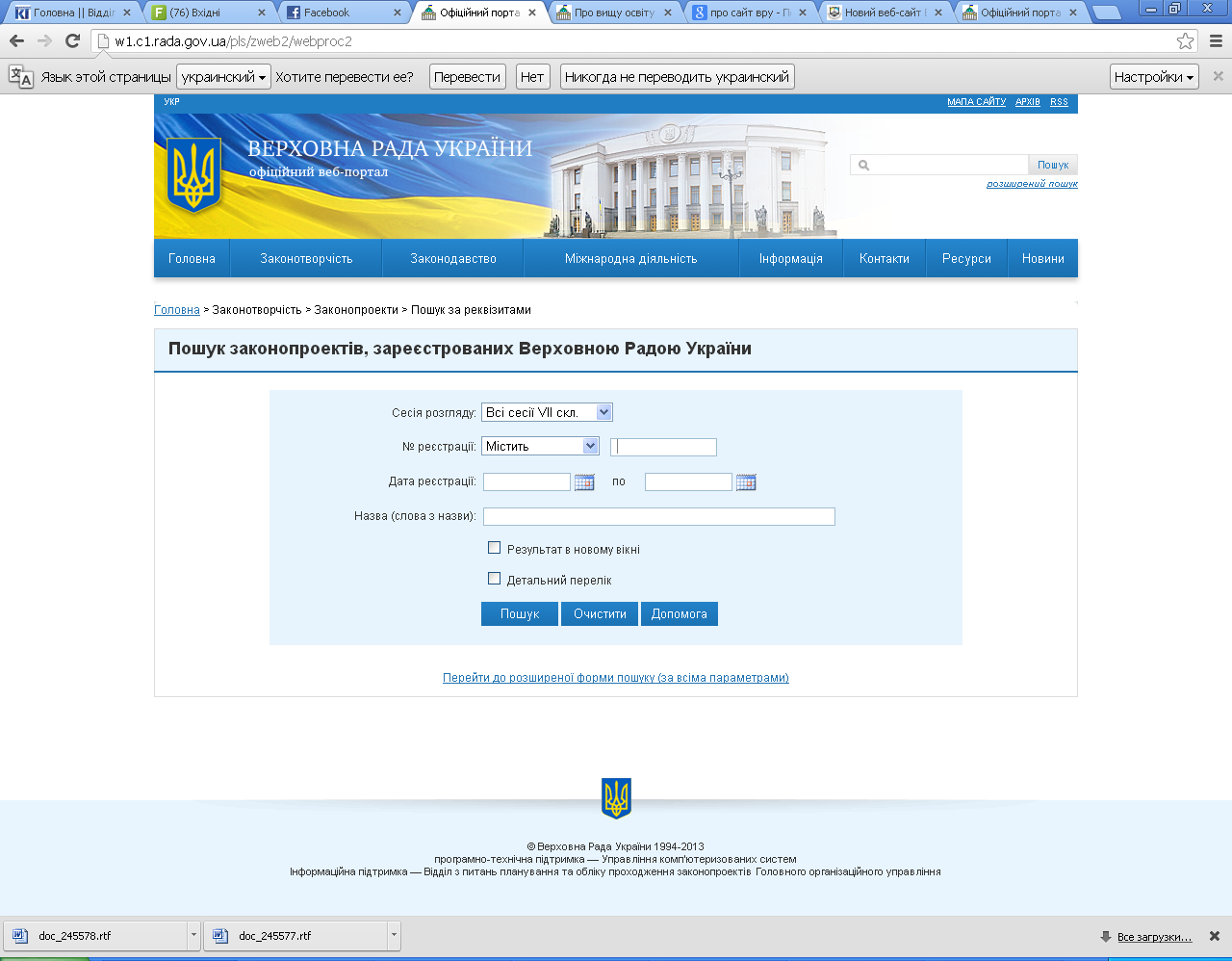Open the 'Ресурси' nav menu
Screen dimensions: 1232x961
[966, 258]
